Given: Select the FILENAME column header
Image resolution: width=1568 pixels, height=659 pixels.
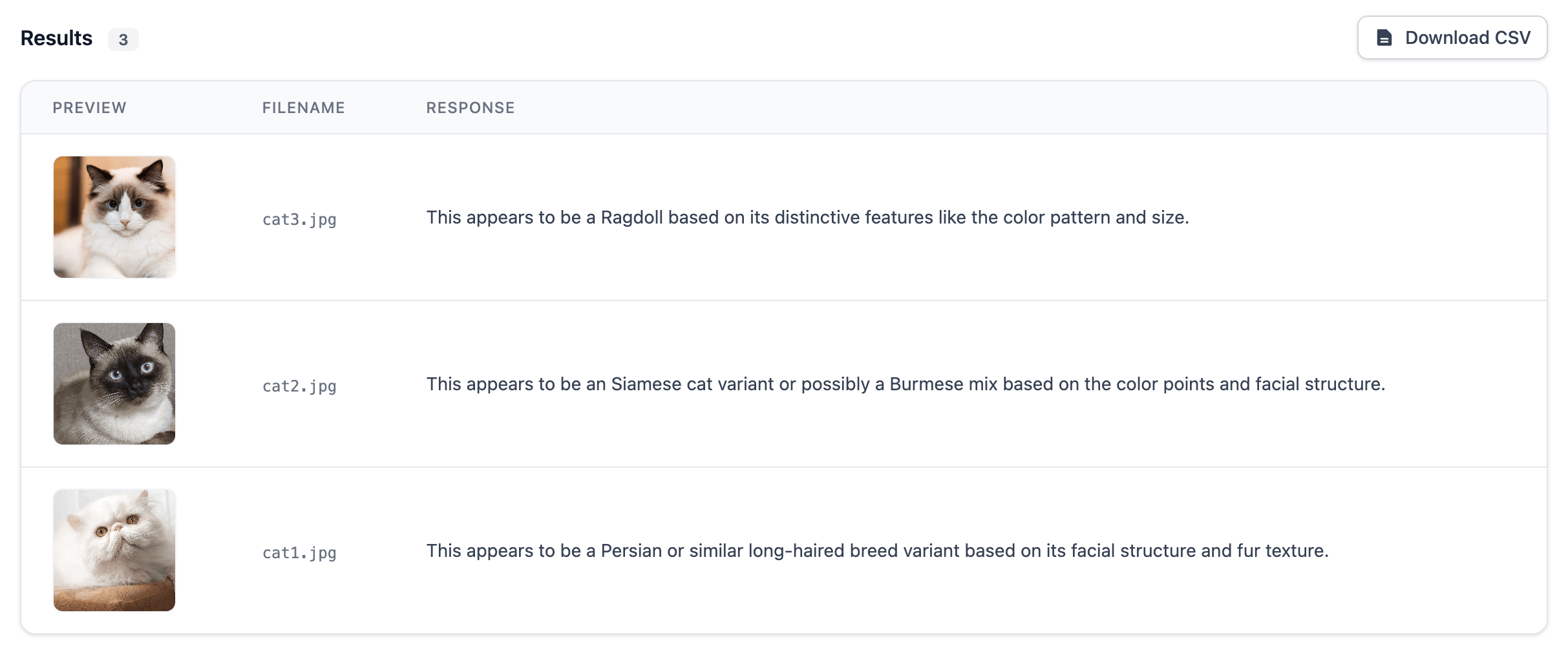Looking at the screenshot, I should [x=303, y=108].
